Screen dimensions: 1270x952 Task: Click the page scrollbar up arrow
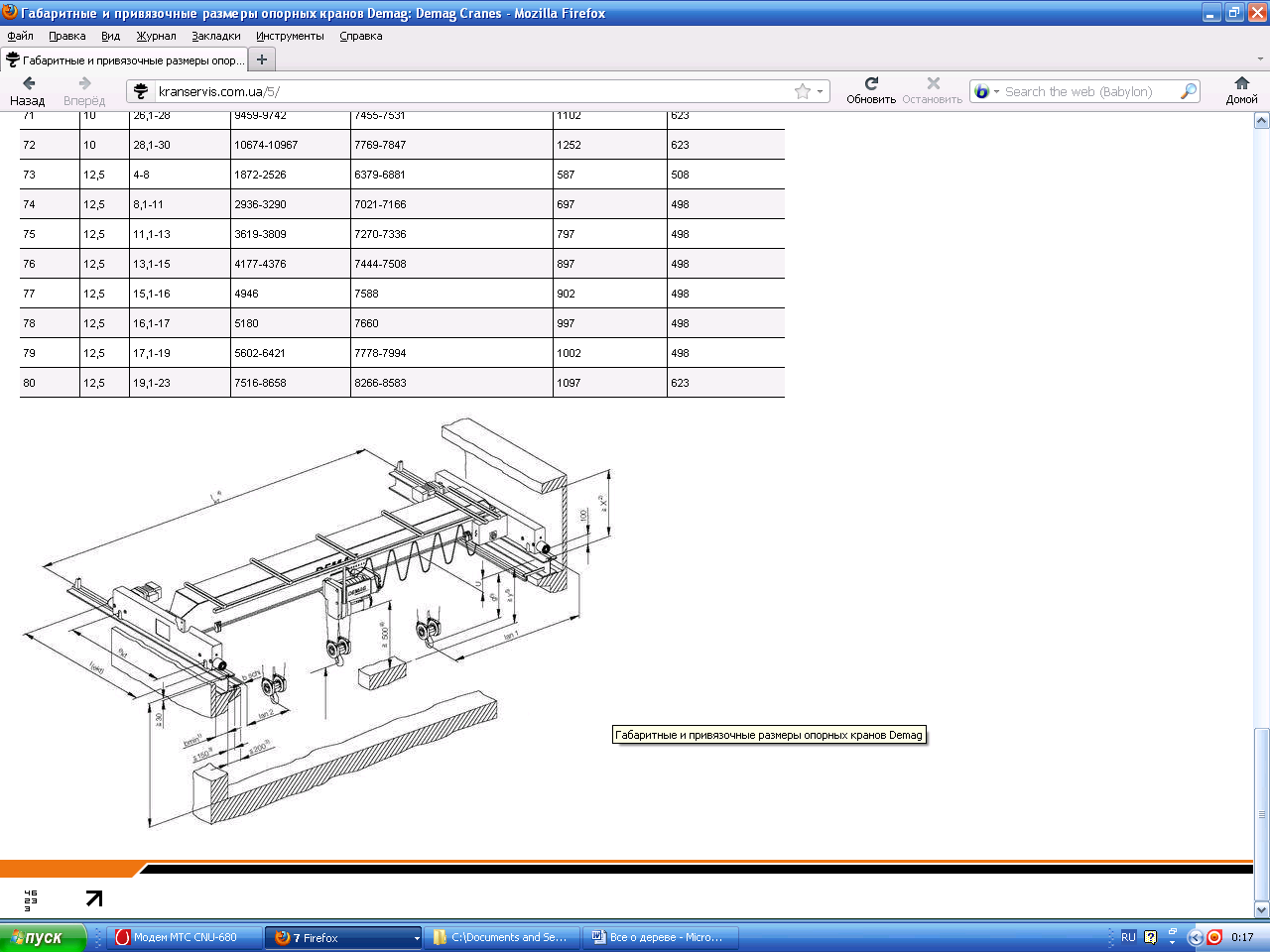[x=1261, y=121]
